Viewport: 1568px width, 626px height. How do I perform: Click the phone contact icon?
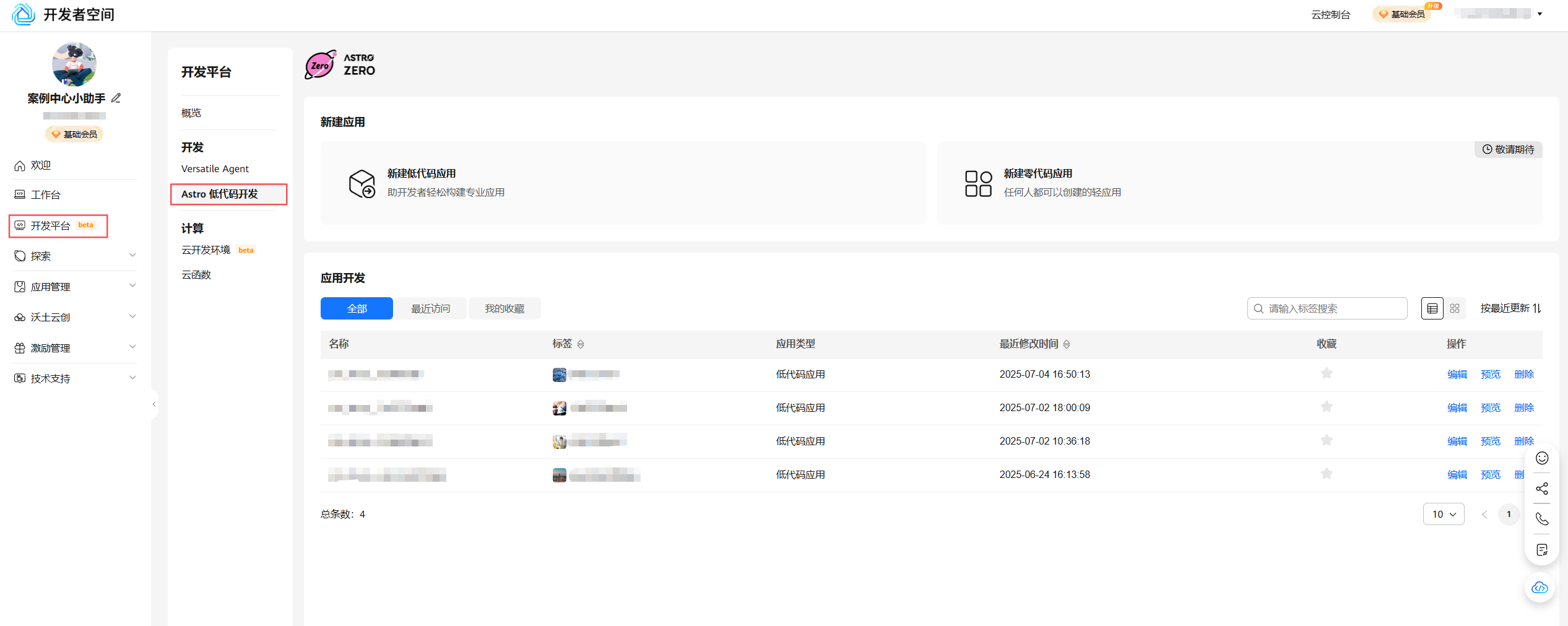1541,519
